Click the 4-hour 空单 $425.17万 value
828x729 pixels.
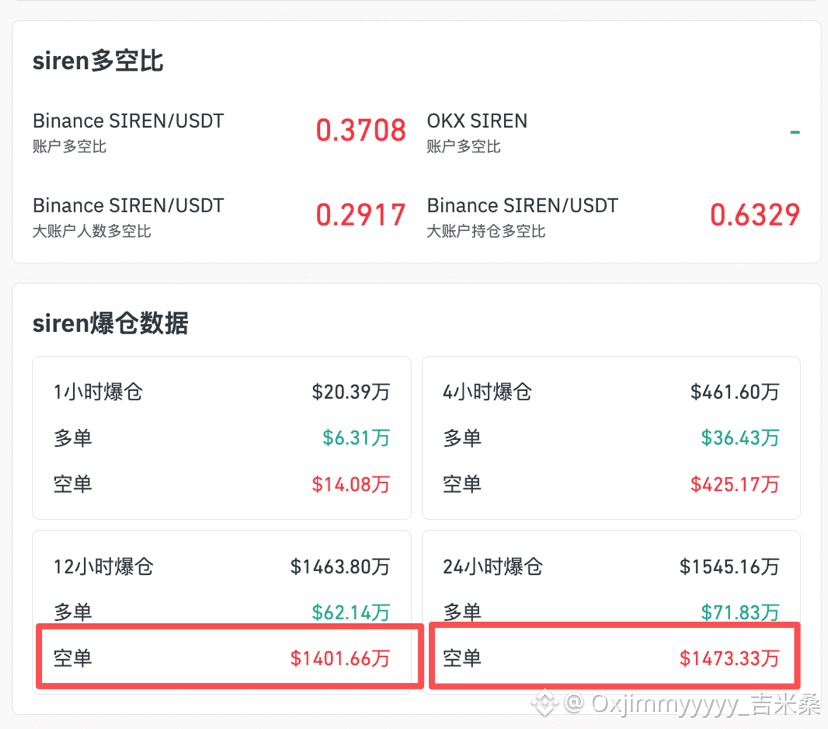[x=735, y=484]
